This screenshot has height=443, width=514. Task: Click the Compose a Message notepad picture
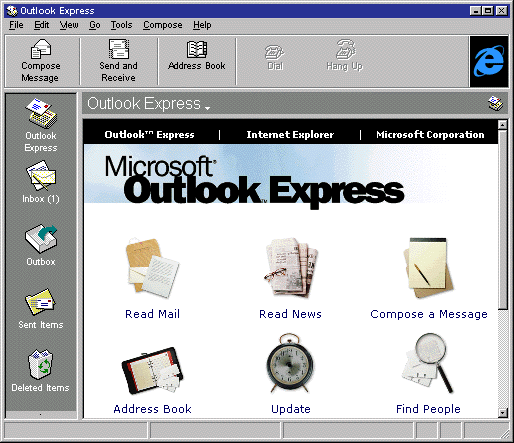pyautogui.click(x=429, y=268)
